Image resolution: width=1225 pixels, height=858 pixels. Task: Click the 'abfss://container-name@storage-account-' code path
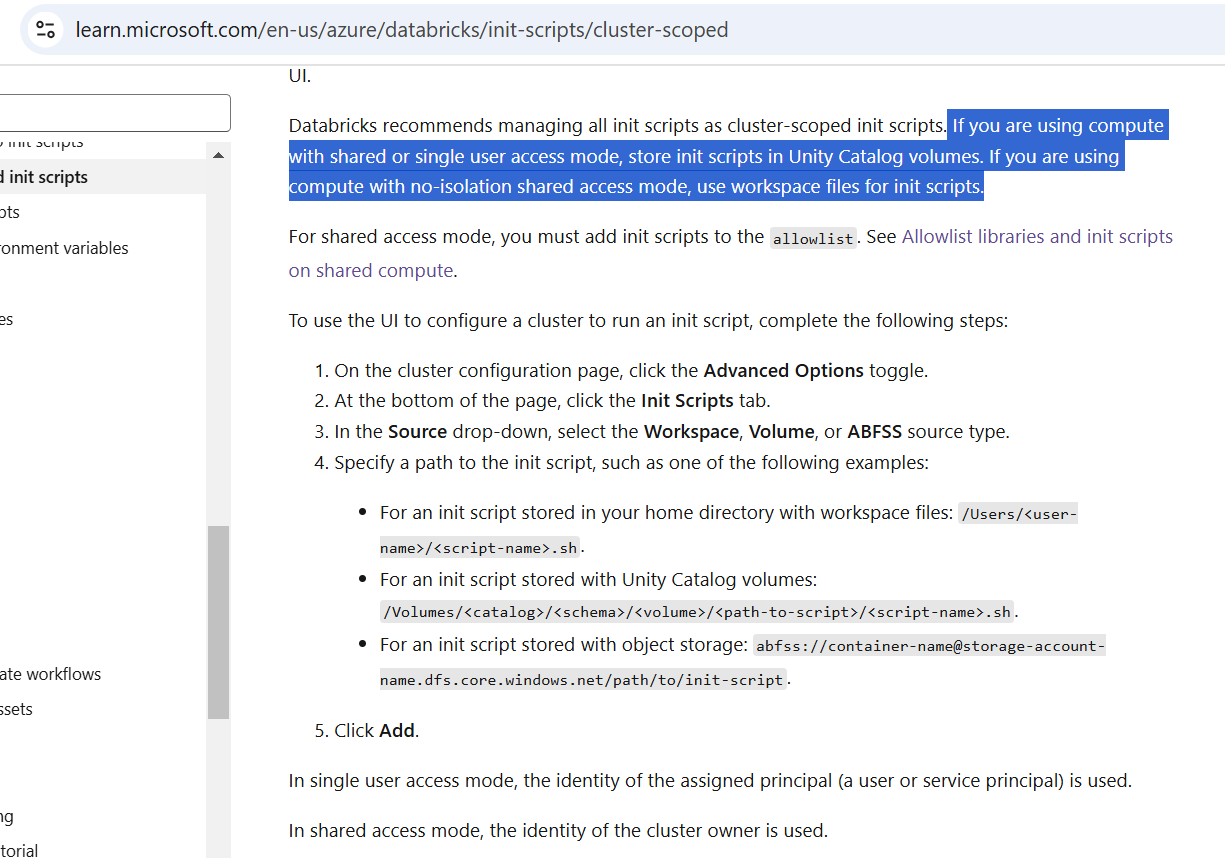point(929,646)
